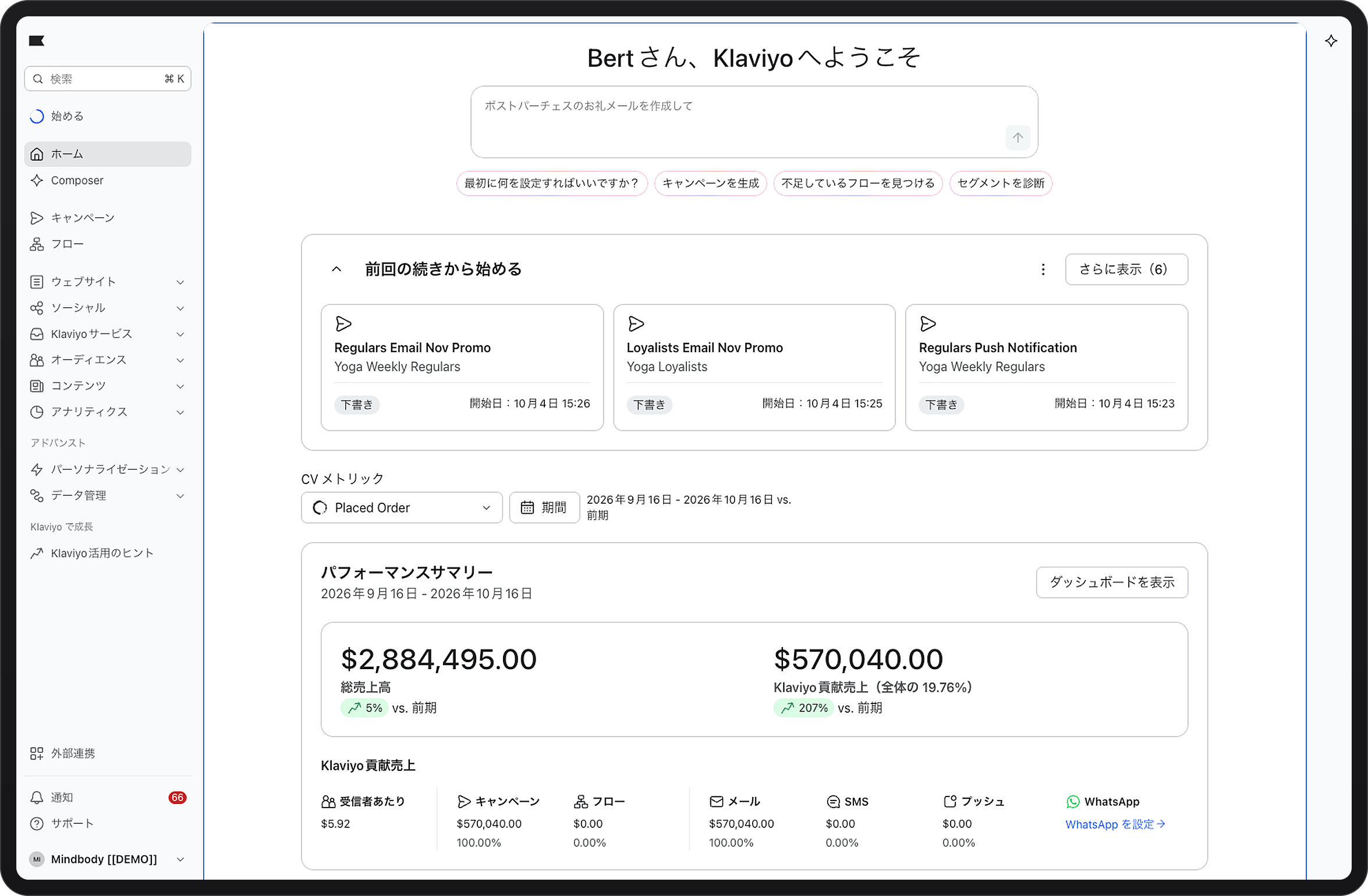Open the three-dot menu for 前回の続きから始める
The width and height of the screenshot is (1368, 896).
coord(1043,269)
